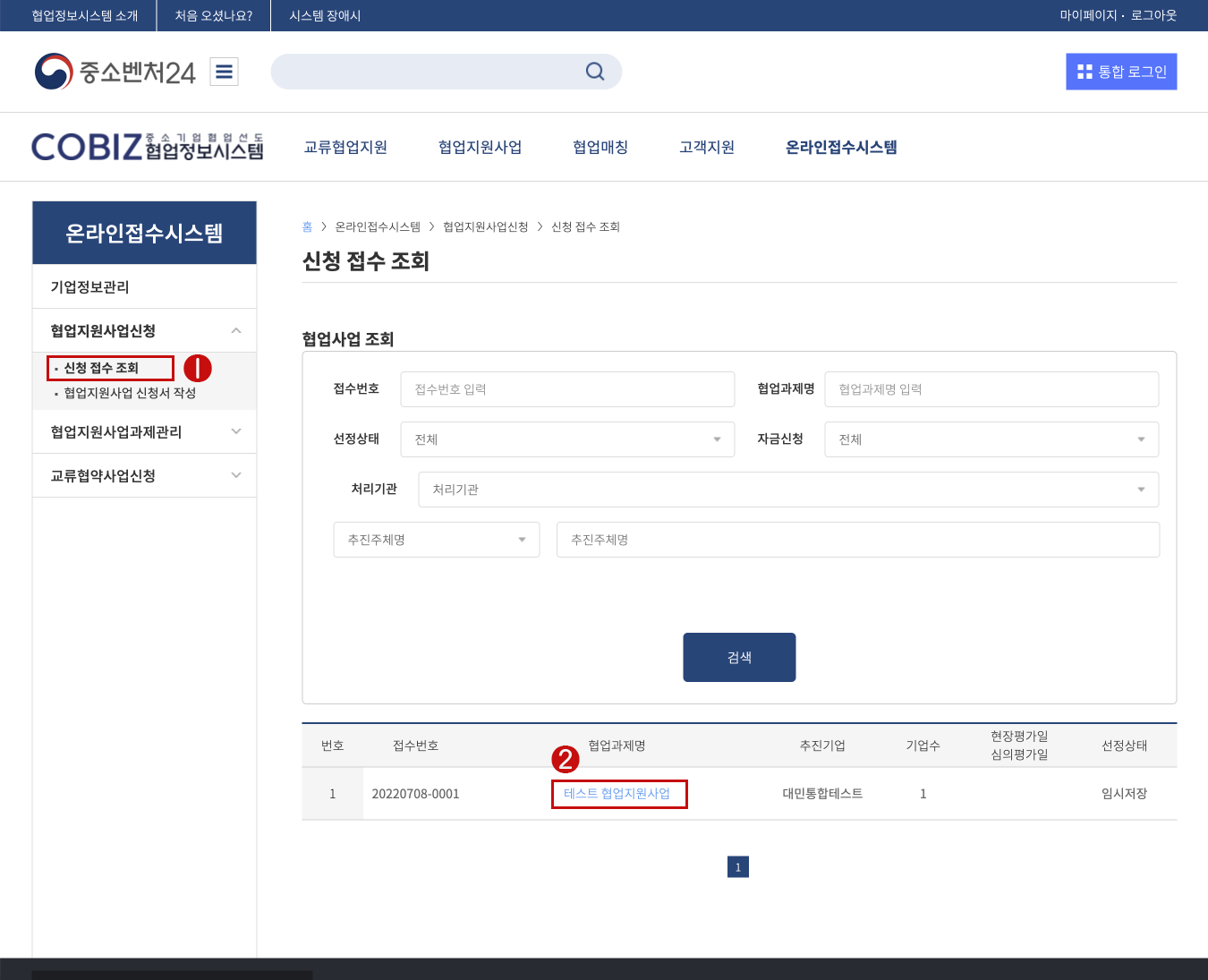Click 임시저장 status cell

pyautogui.click(x=1124, y=794)
